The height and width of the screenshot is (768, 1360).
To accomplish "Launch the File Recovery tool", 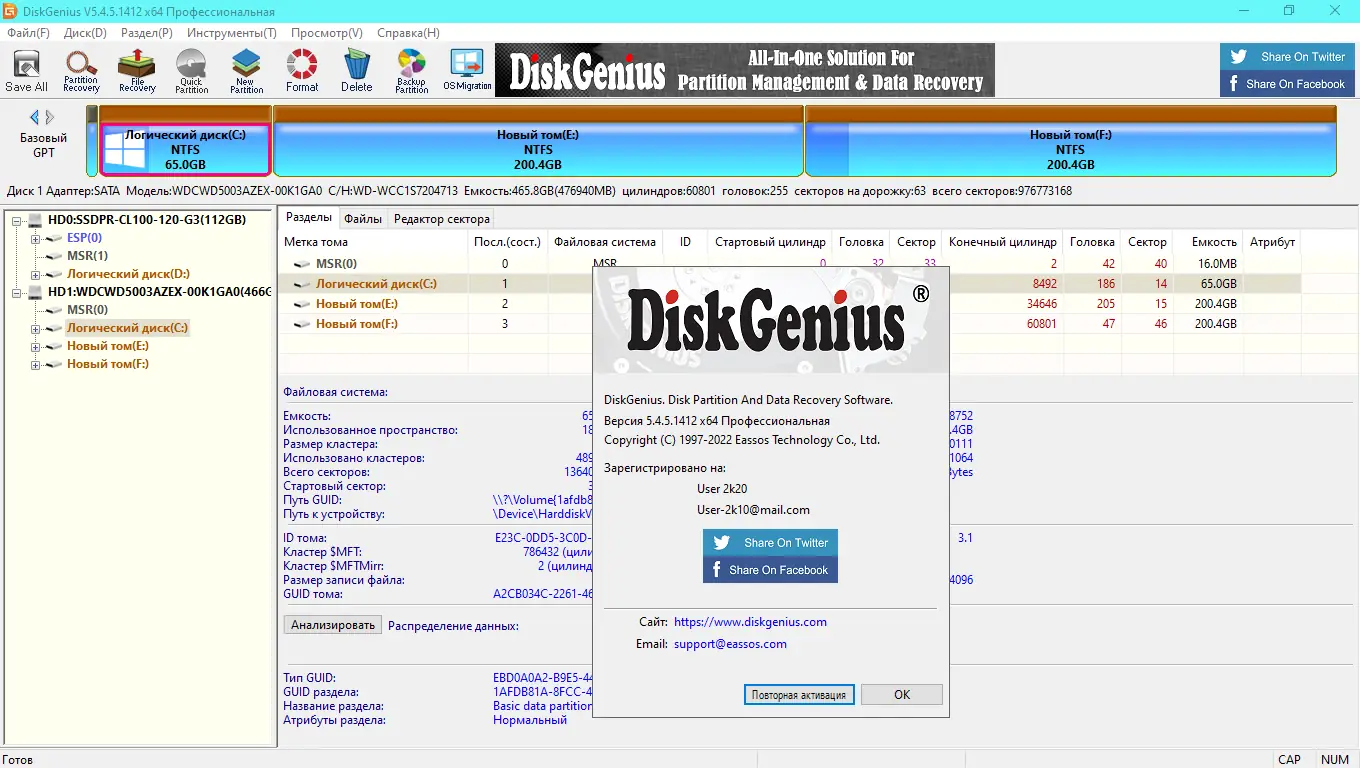I will tap(137, 71).
